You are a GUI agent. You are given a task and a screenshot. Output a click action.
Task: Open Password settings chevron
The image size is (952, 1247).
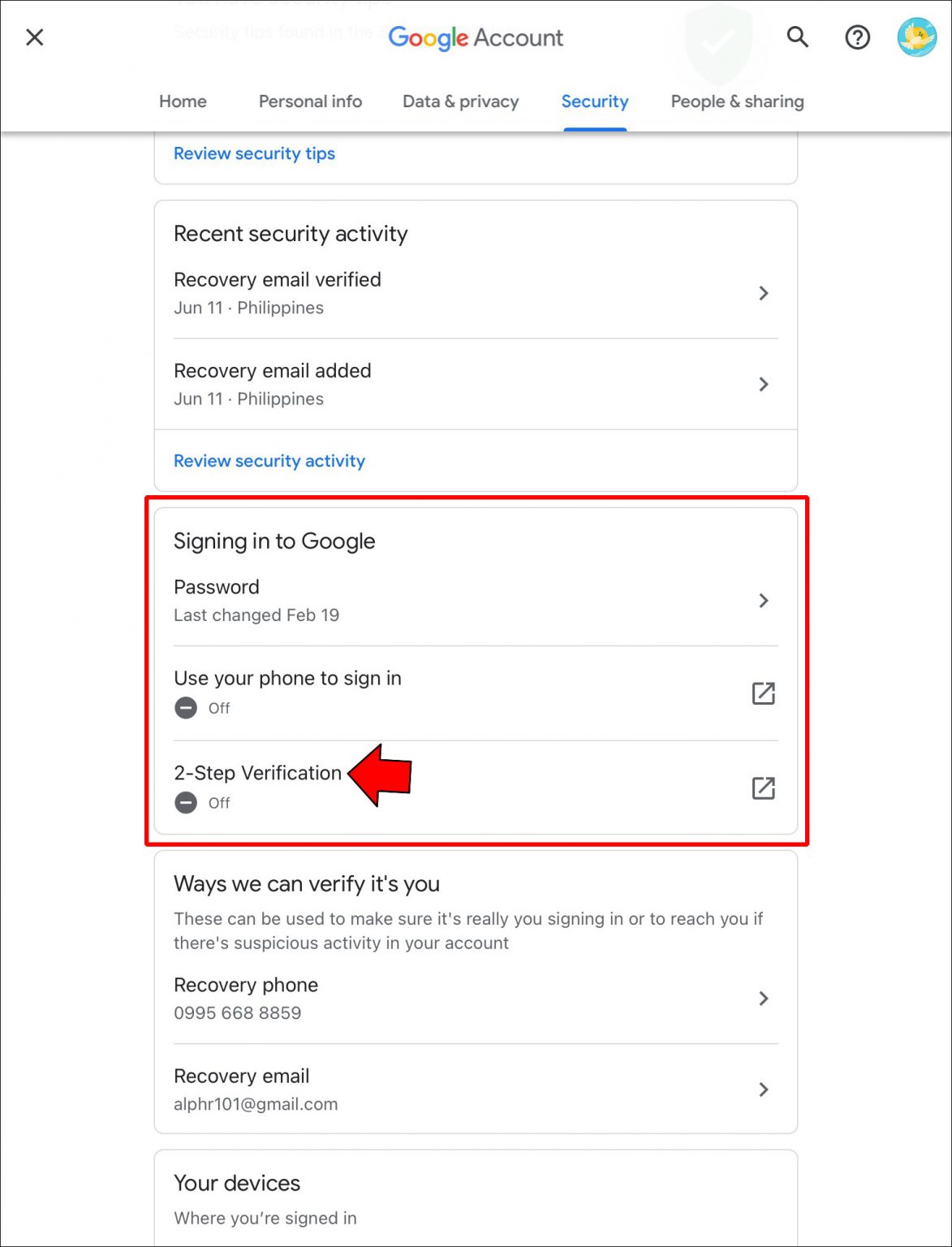pyautogui.click(x=763, y=601)
